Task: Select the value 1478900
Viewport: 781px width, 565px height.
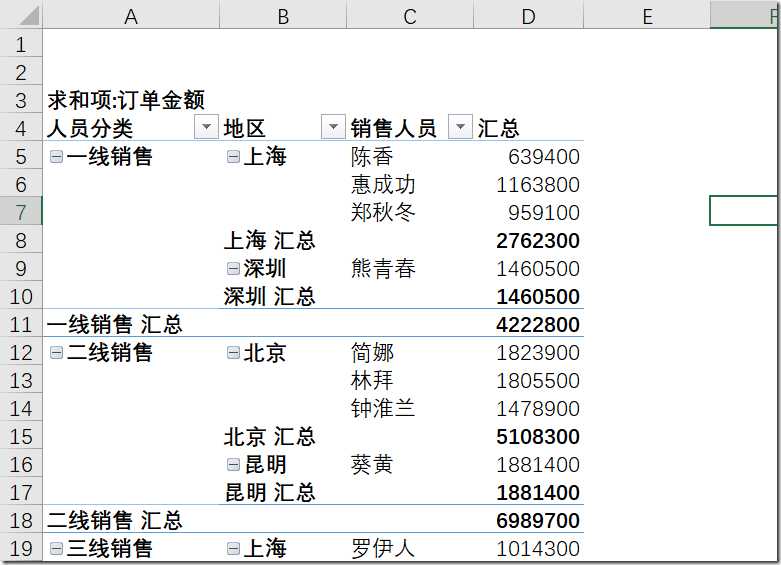Action: [538, 409]
